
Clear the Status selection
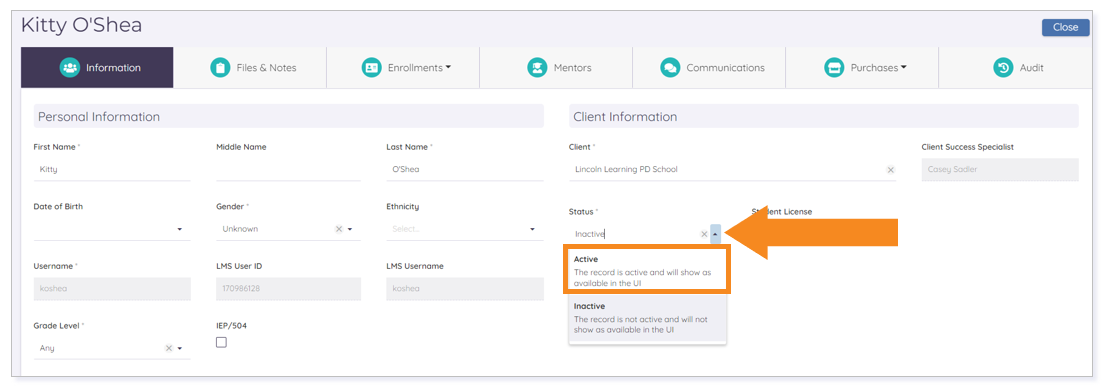704,234
